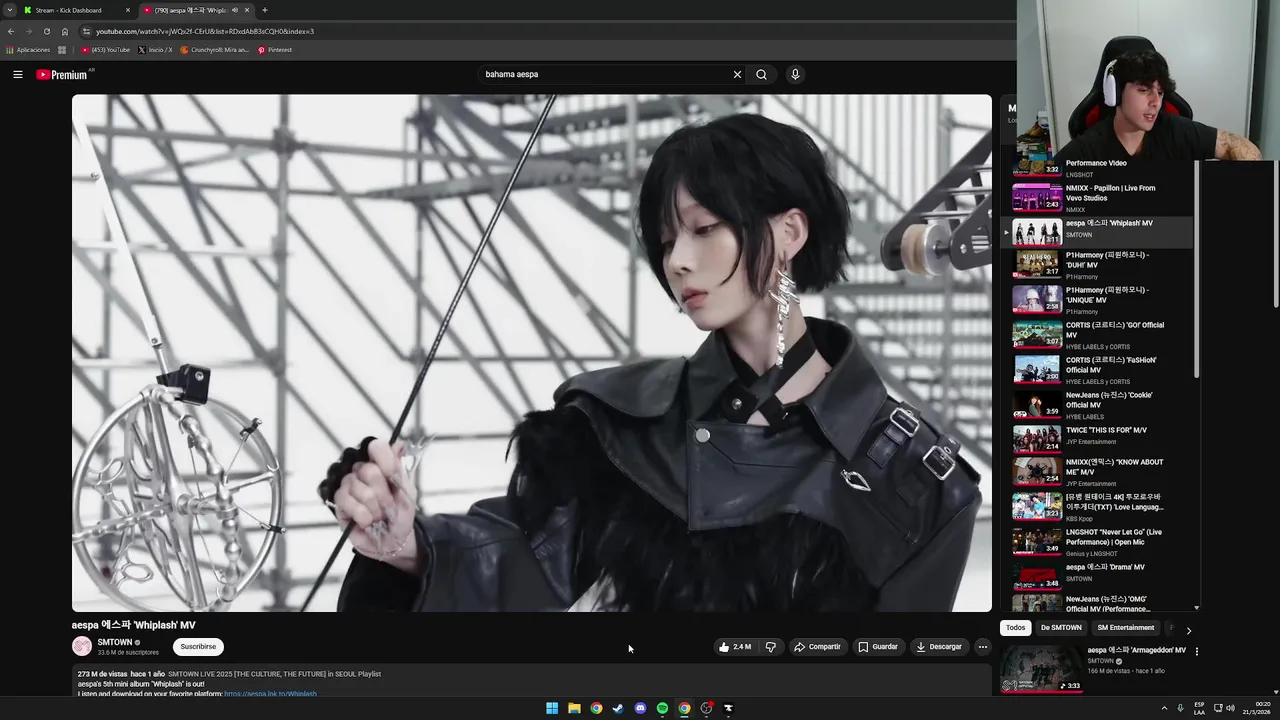
Task: Click the playlist panel scrollbar
Action: pyautogui.click(x=1196, y=270)
